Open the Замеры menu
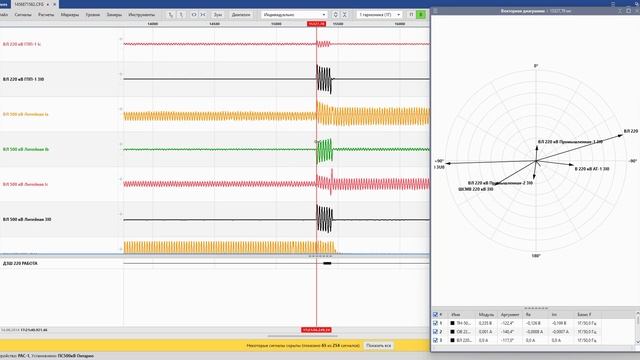Image resolution: width=640 pixels, height=360 pixels. click(114, 15)
